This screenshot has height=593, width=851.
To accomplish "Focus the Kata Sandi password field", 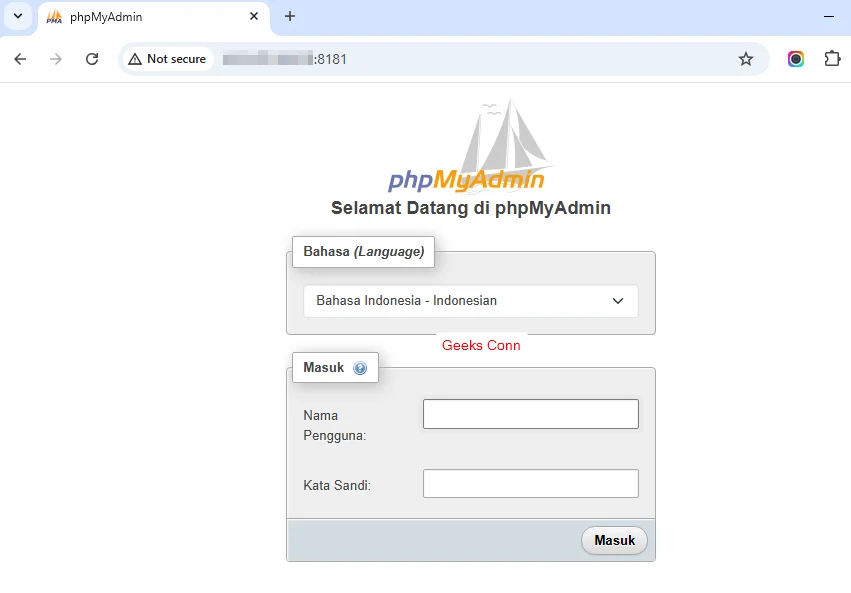I will (x=530, y=483).
